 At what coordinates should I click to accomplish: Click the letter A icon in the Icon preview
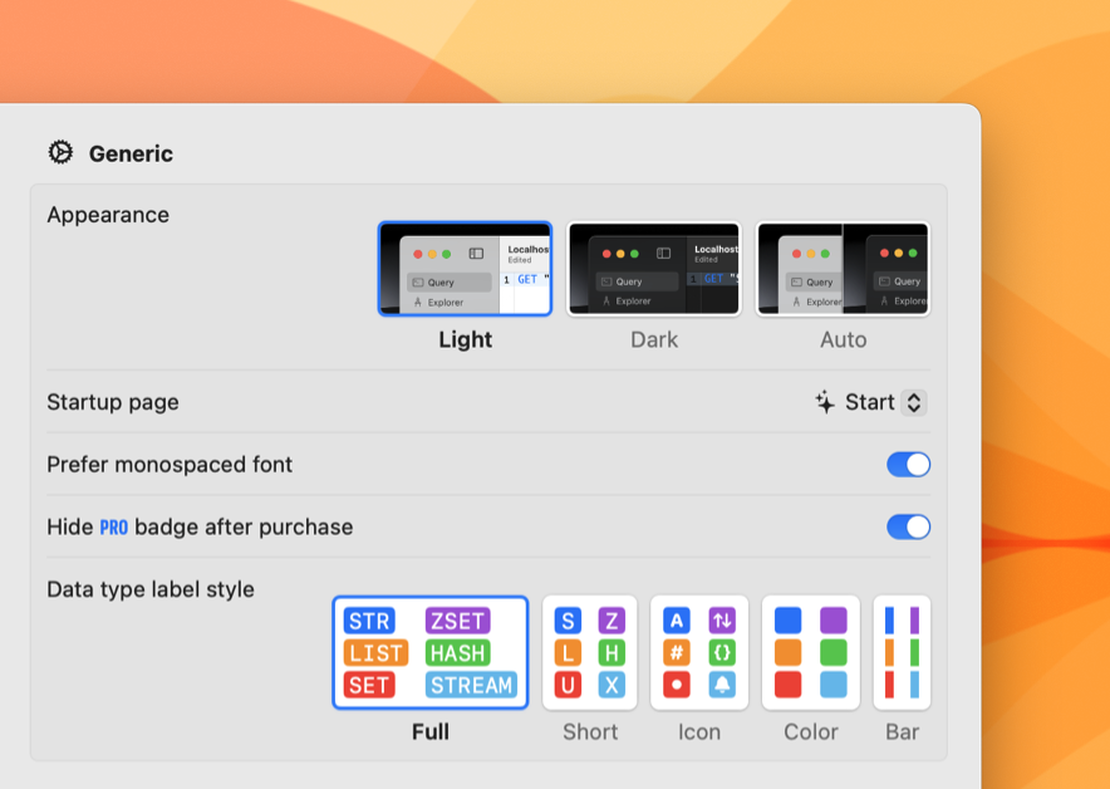[676, 620]
